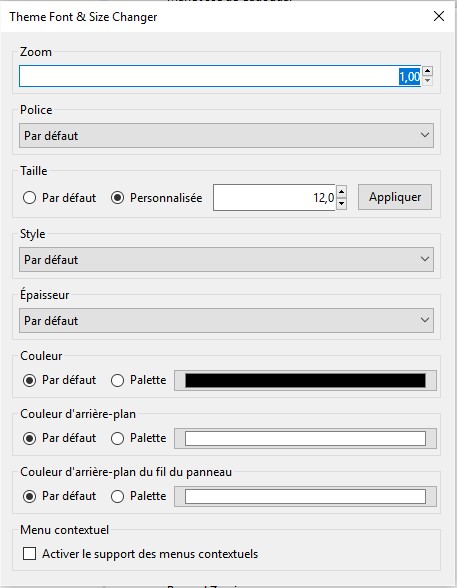Viewport: 457px width, 588px height.
Task: Open the Police font dropdown
Action: (x=226, y=135)
